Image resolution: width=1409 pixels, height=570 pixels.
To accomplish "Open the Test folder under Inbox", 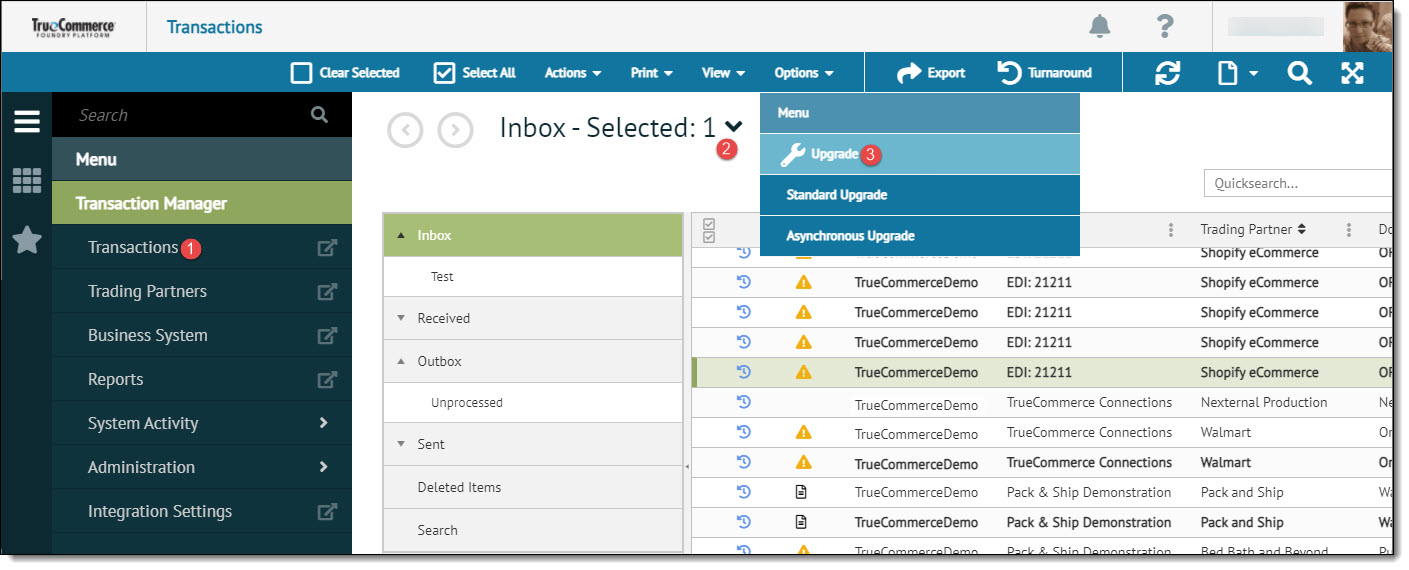I will click(533, 277).
